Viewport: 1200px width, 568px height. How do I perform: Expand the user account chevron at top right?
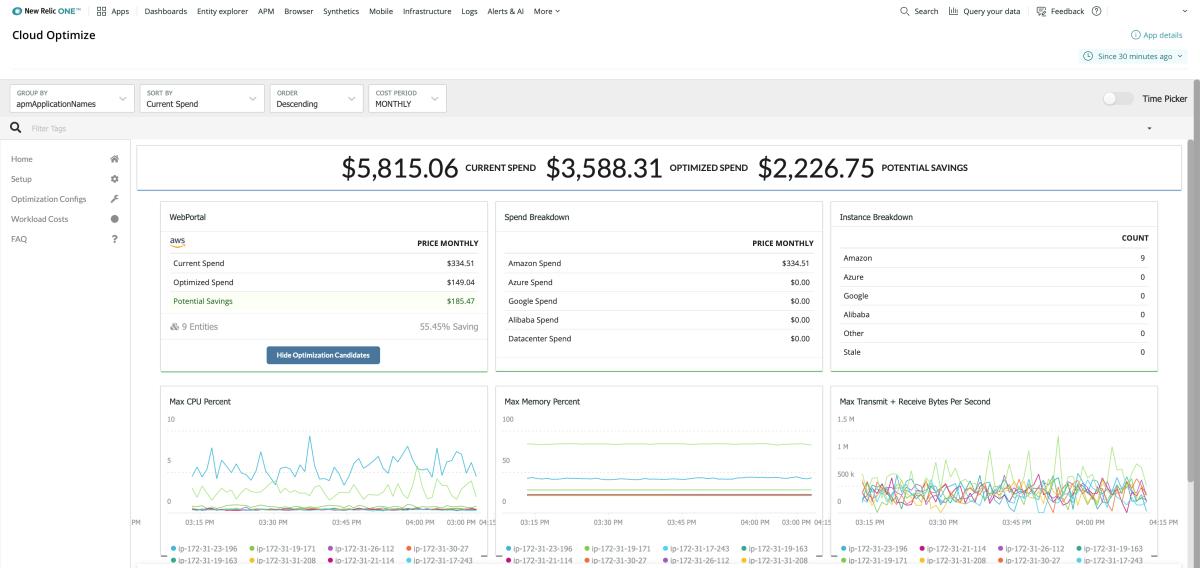(1185, 11)
